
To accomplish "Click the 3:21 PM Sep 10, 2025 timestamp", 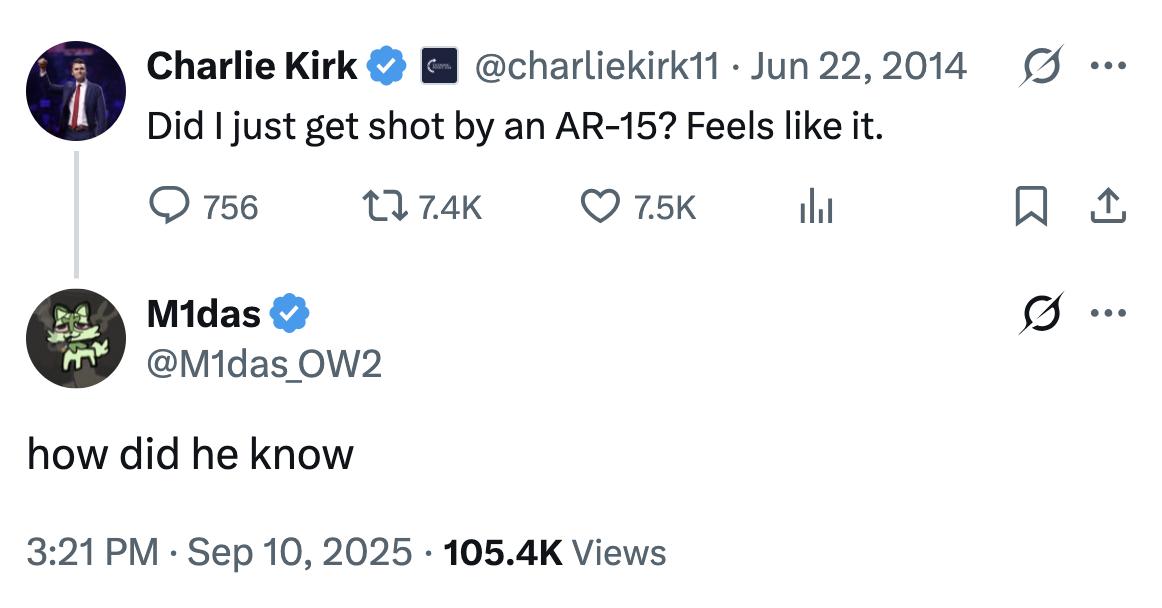I will pos(219,551).
